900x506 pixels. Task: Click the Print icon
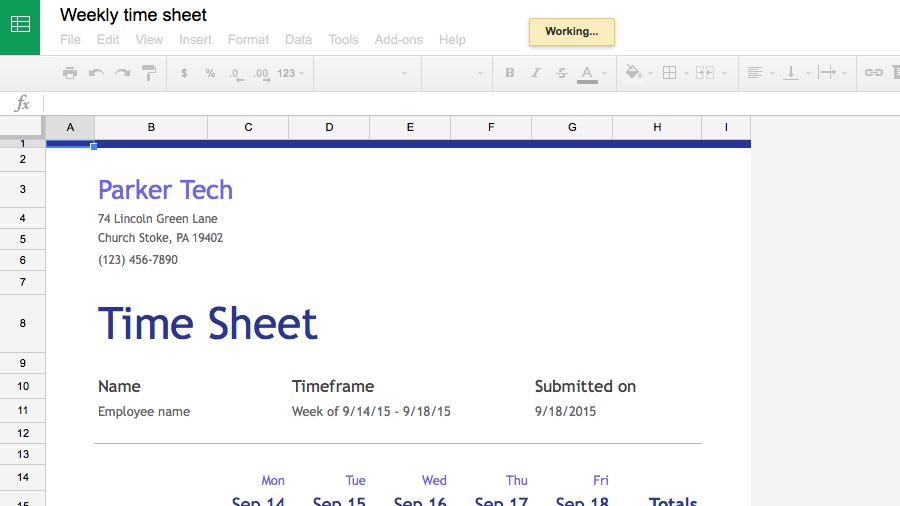[70, 73]
